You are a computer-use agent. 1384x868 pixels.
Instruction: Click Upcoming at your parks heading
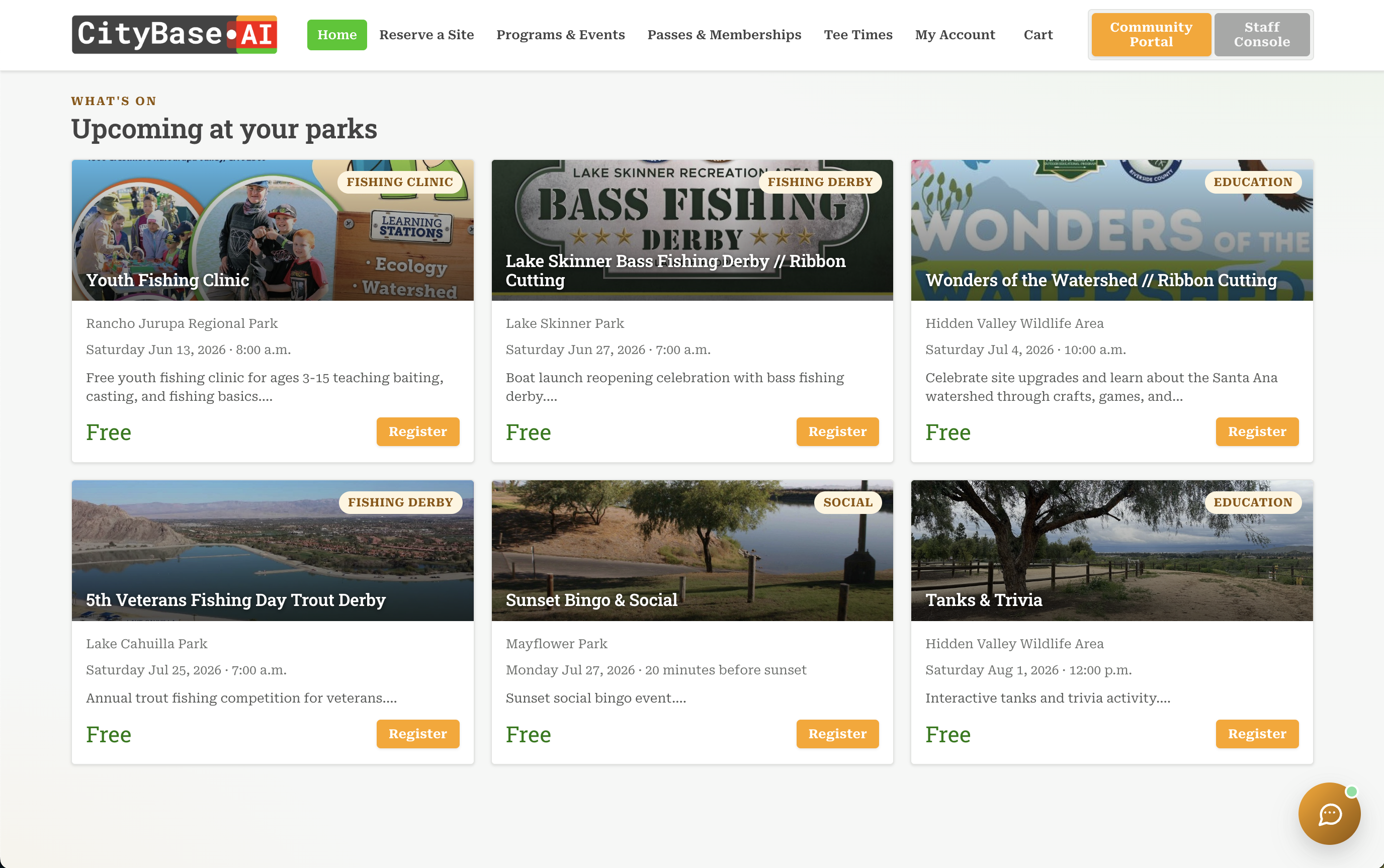[x=224, y=129]
